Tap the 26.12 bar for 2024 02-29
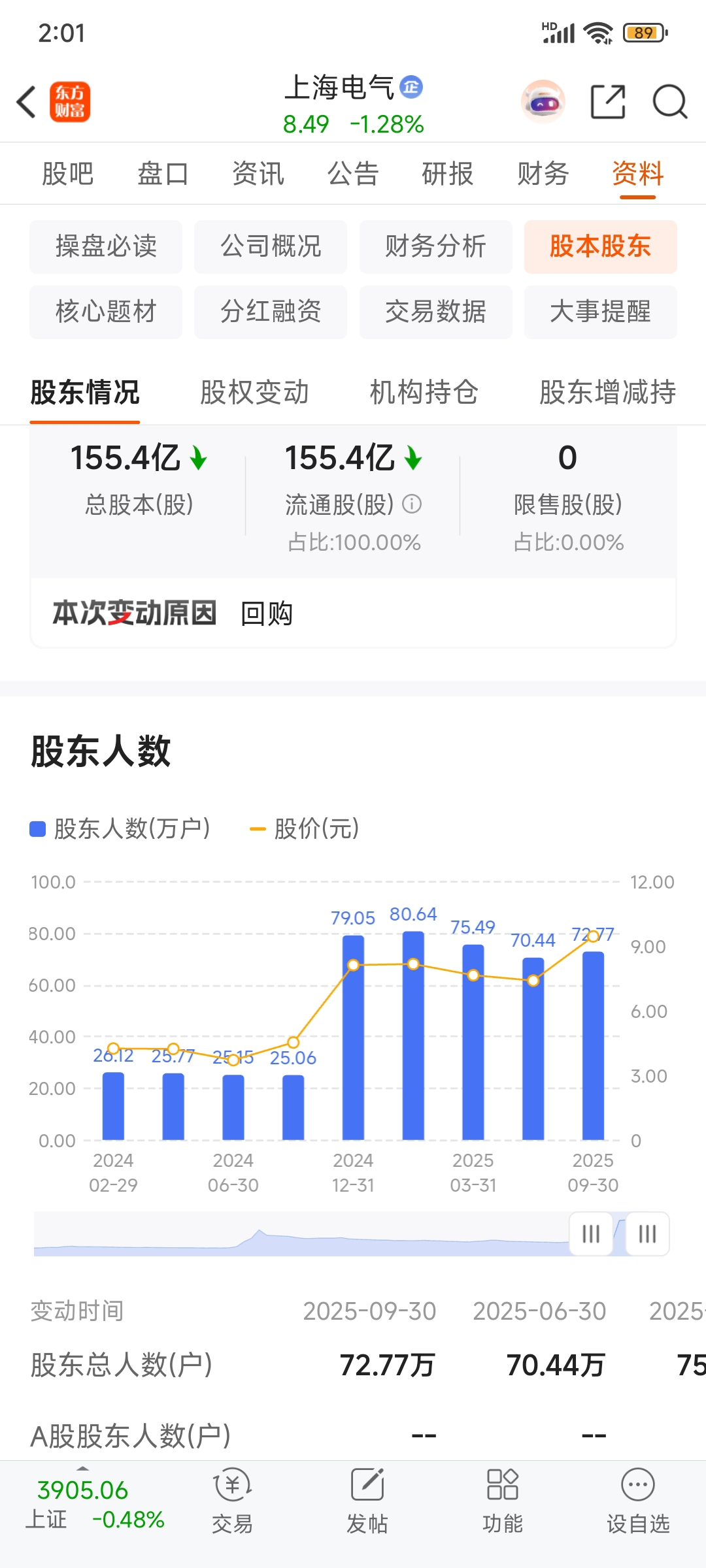Image resolution: width=706 pixels, height=1568 pixels. pyautogui.click(x=113, y=1106)
